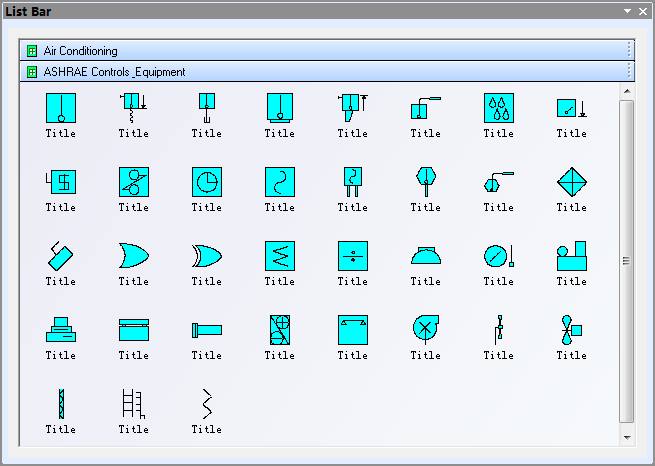Choose the division sign symbol
The width and height of the screenshot is (655, 466).
(x=352, y=255)
